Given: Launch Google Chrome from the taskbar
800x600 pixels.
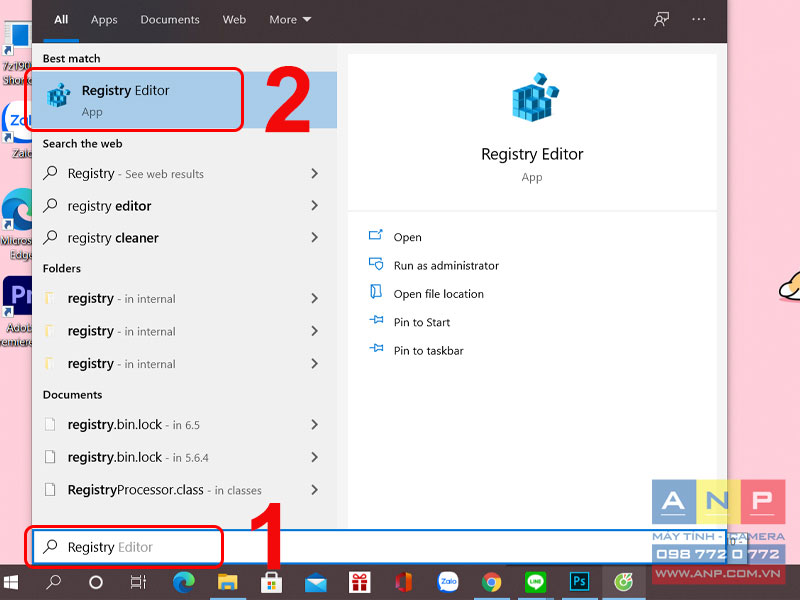Looking at the screenshot, I should coord(492,582).
